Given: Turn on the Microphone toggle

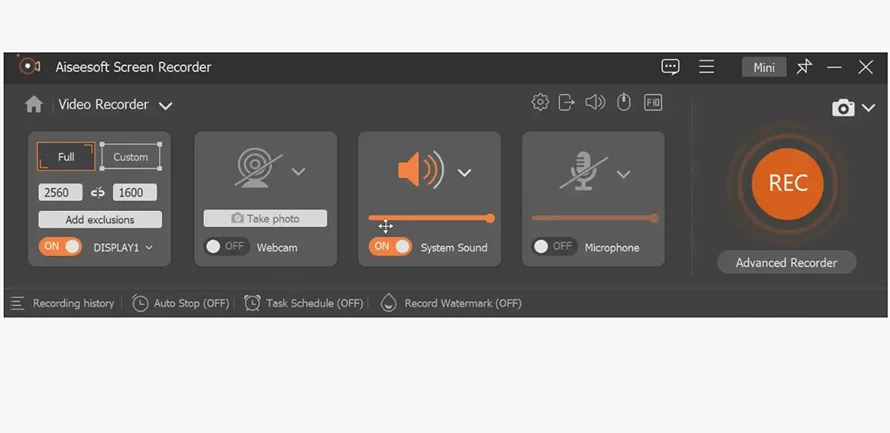Looking at the screenshot, I should 554,246.
